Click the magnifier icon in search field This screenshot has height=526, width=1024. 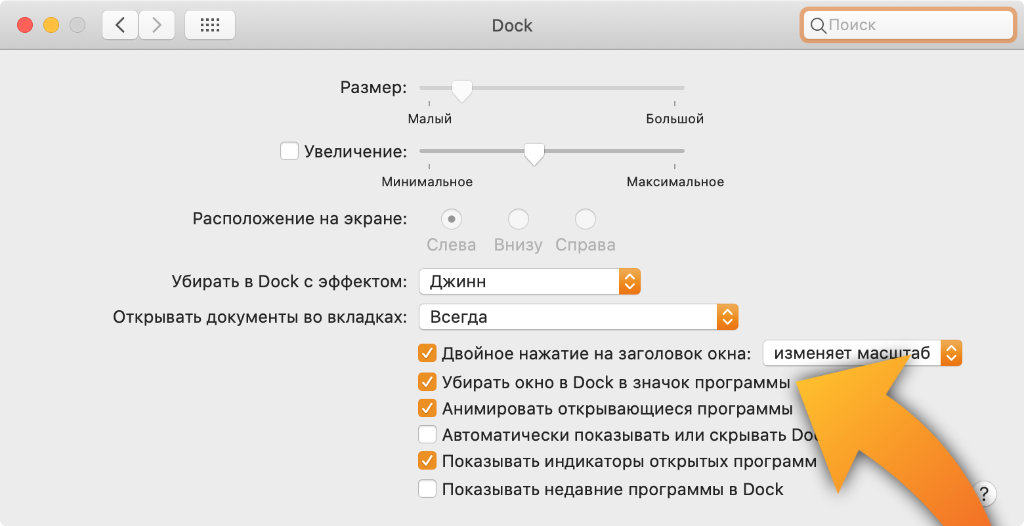818,25
